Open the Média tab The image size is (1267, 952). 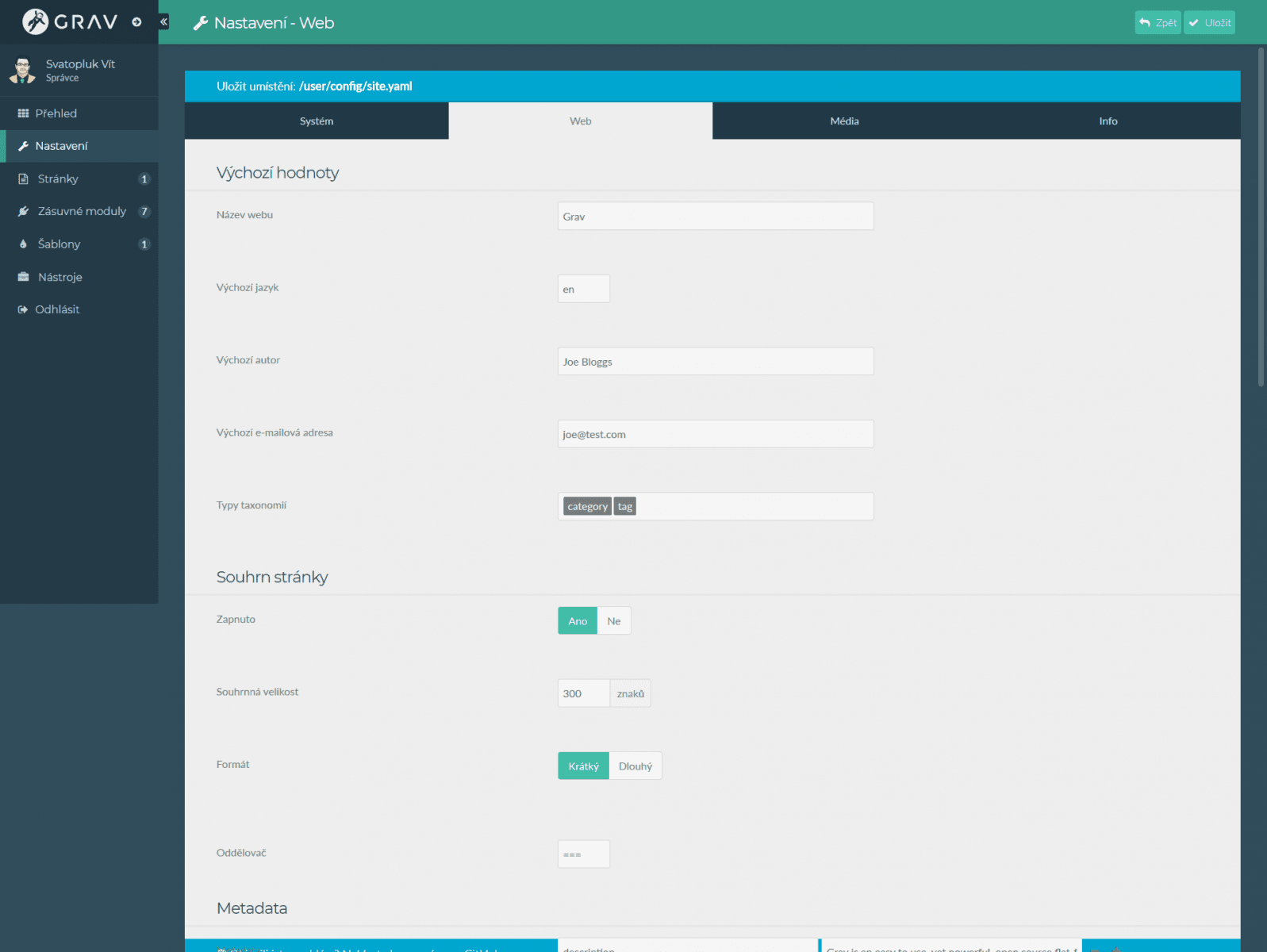[844, 121]
